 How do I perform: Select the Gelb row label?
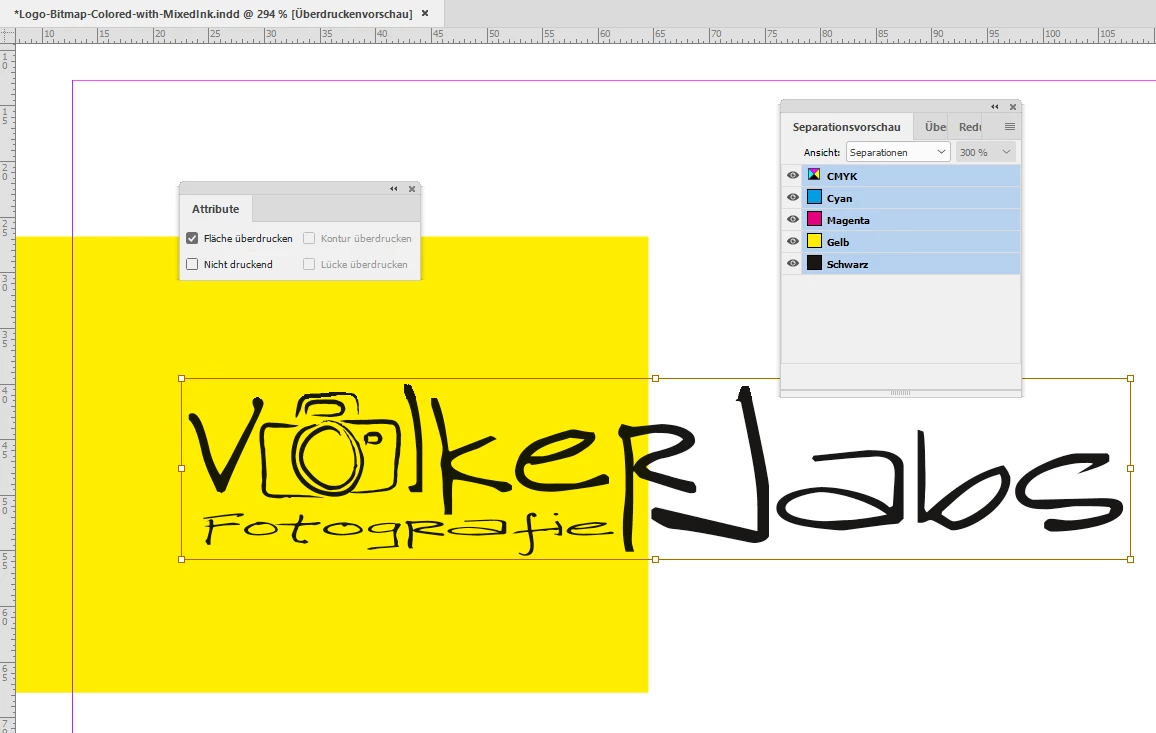pyautogui.click(x=838, y=242)
